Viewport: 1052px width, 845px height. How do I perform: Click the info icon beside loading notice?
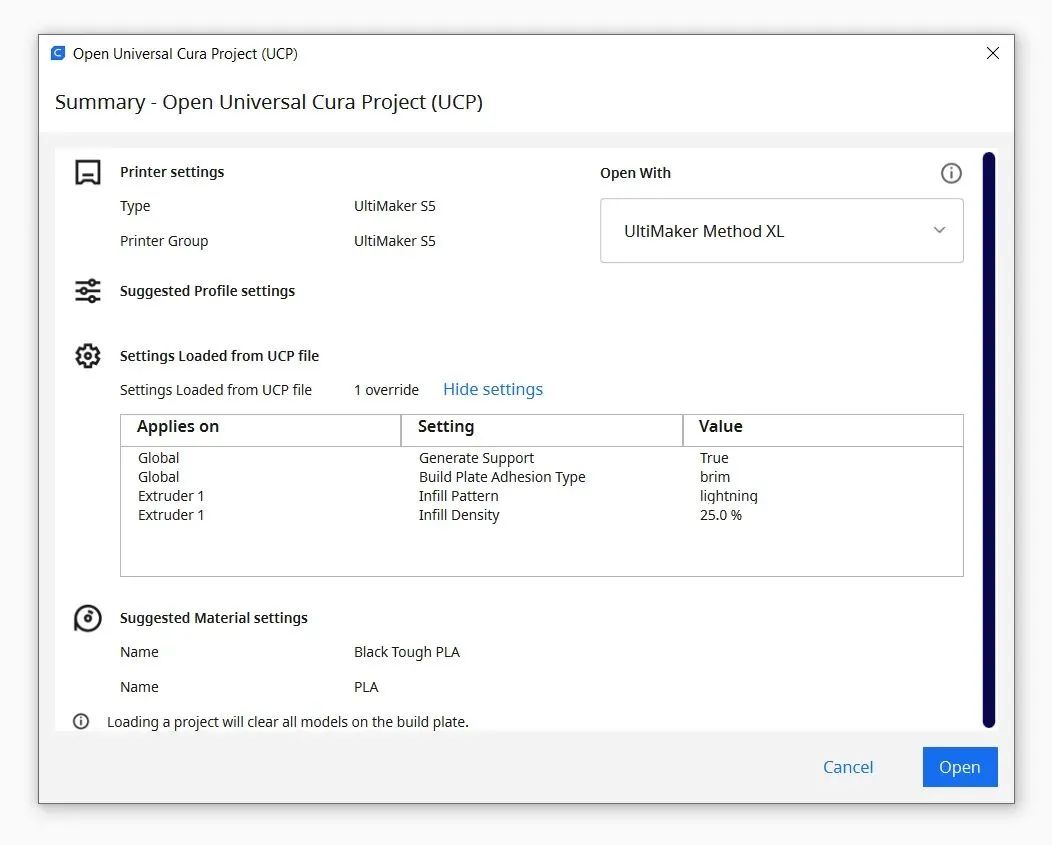[81, 722]
